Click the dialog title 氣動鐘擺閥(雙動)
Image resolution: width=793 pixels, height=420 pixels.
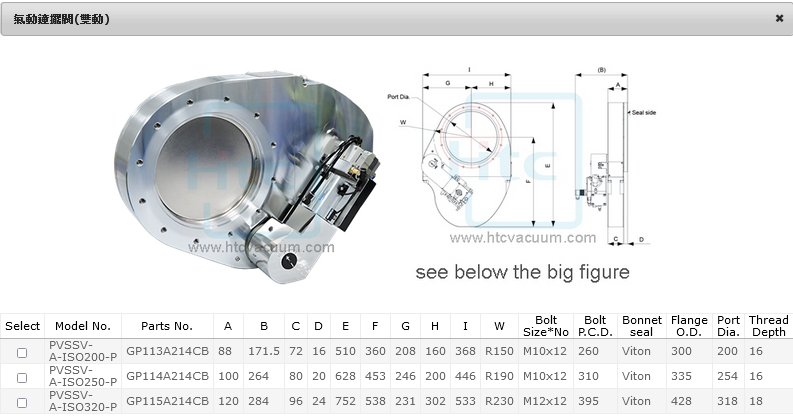(62, 19)
